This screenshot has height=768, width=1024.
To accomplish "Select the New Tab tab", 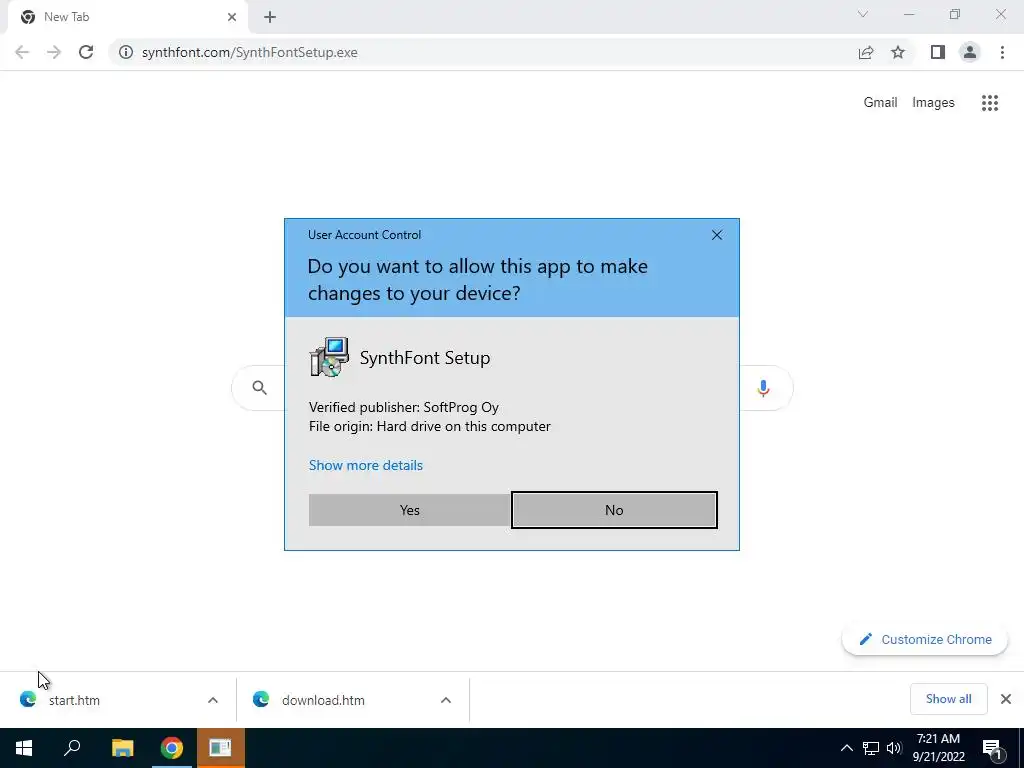I will (x=127, y=17).
